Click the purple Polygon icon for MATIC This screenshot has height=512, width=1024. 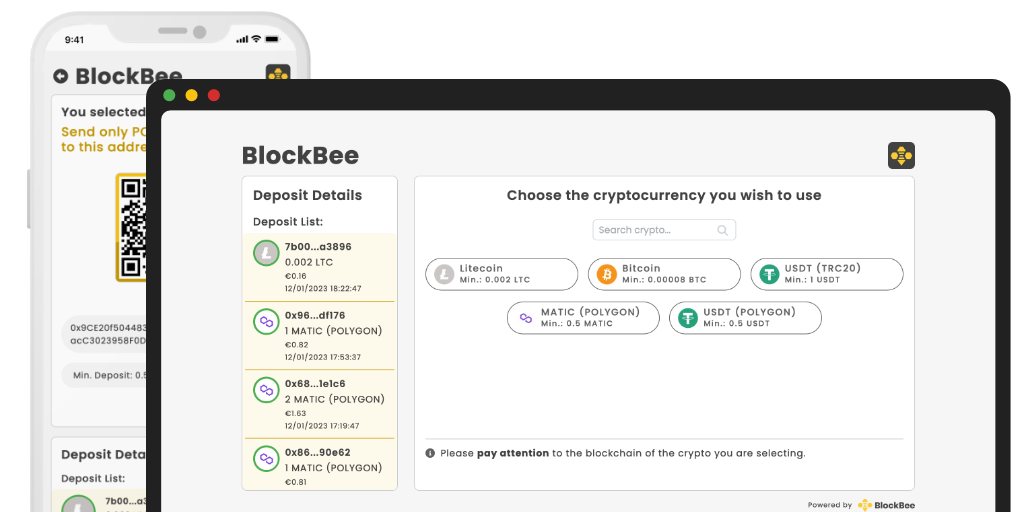pos(524,318)
